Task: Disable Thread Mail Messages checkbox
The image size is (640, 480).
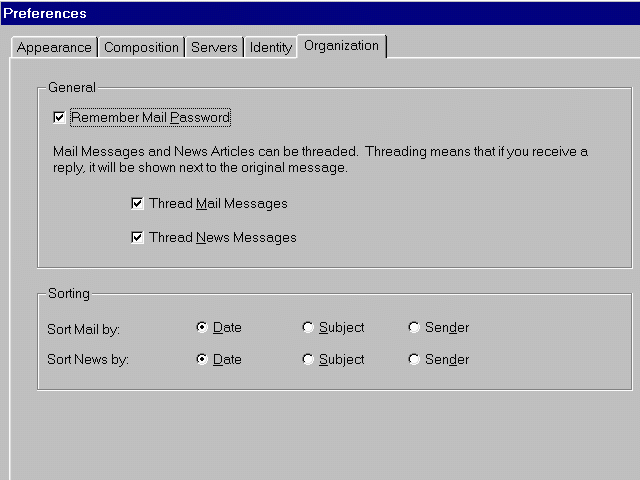Action: tap(137, 204)
